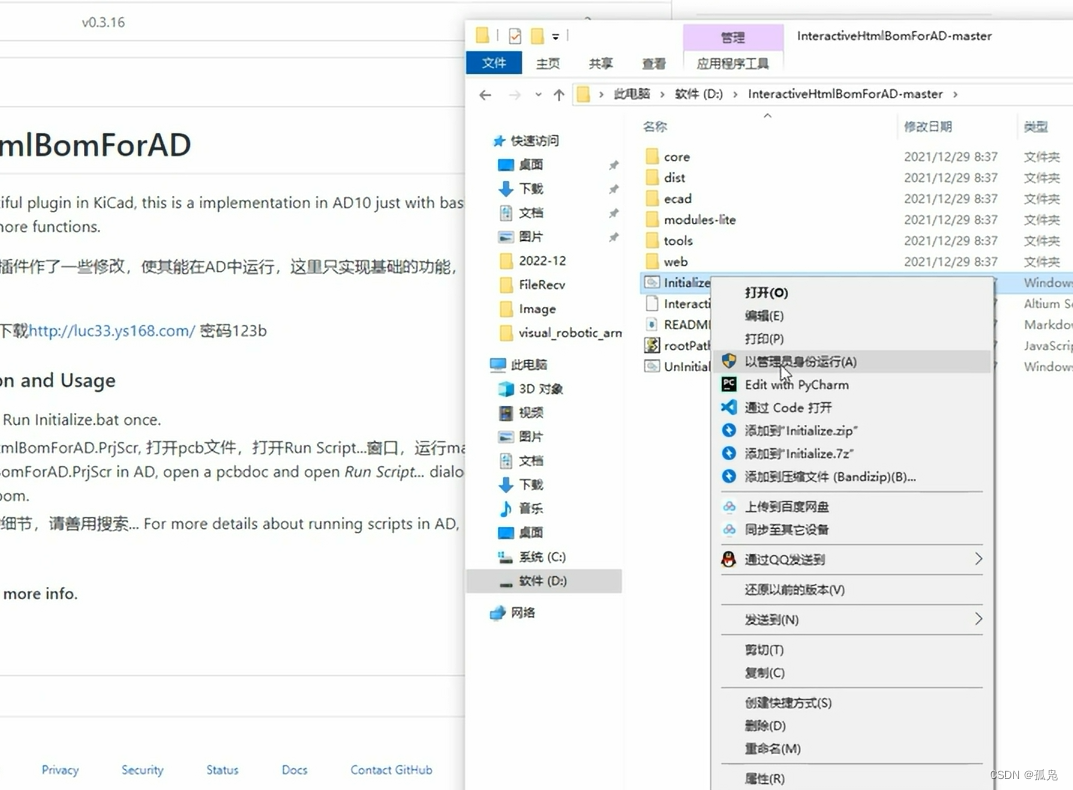This screenshot has width=1073, height=790.
Task: Open the 查看 ribbon tab
Action: tap(654, 63)
